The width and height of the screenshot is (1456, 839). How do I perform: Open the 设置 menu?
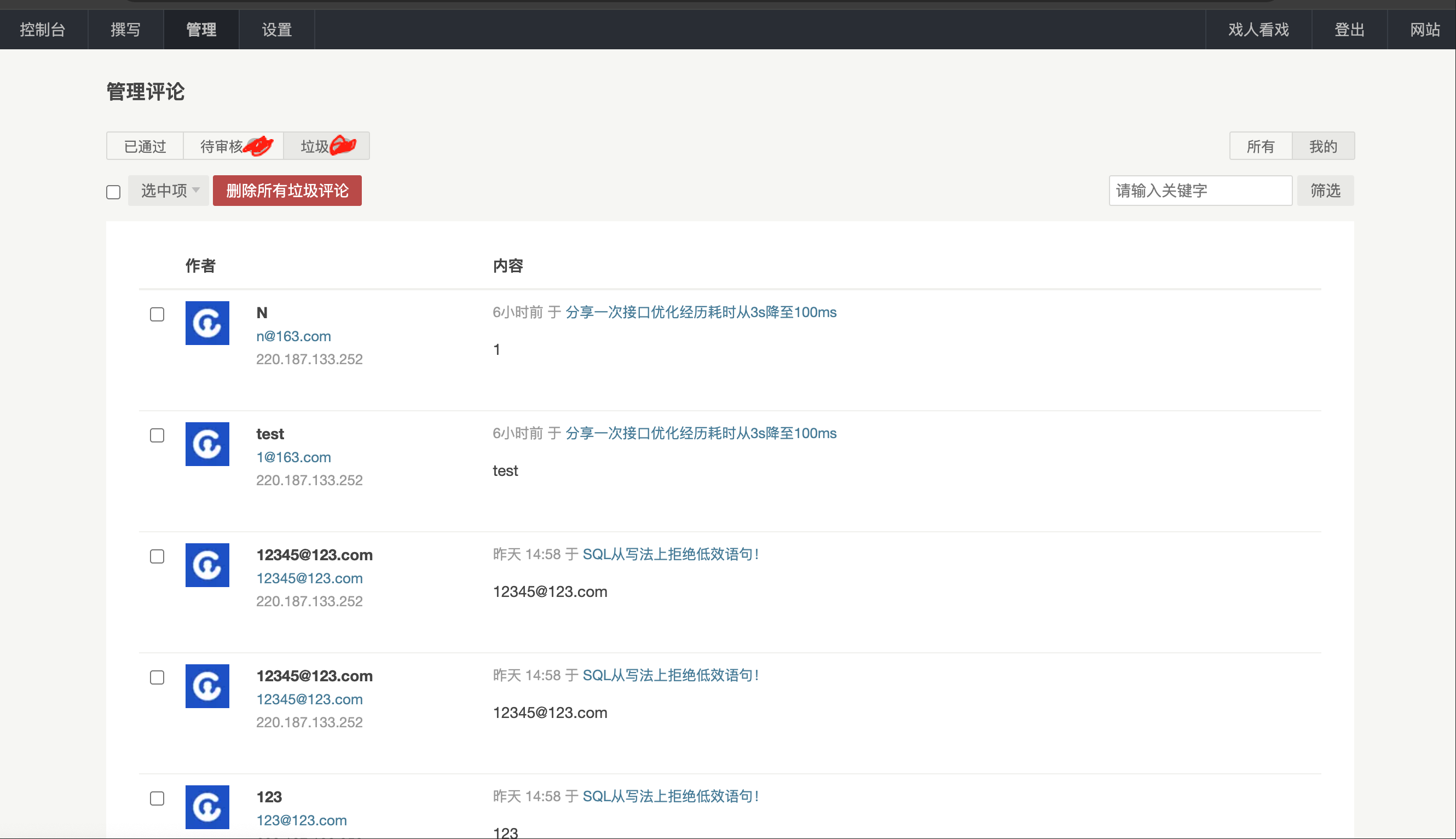coord(276,30)
